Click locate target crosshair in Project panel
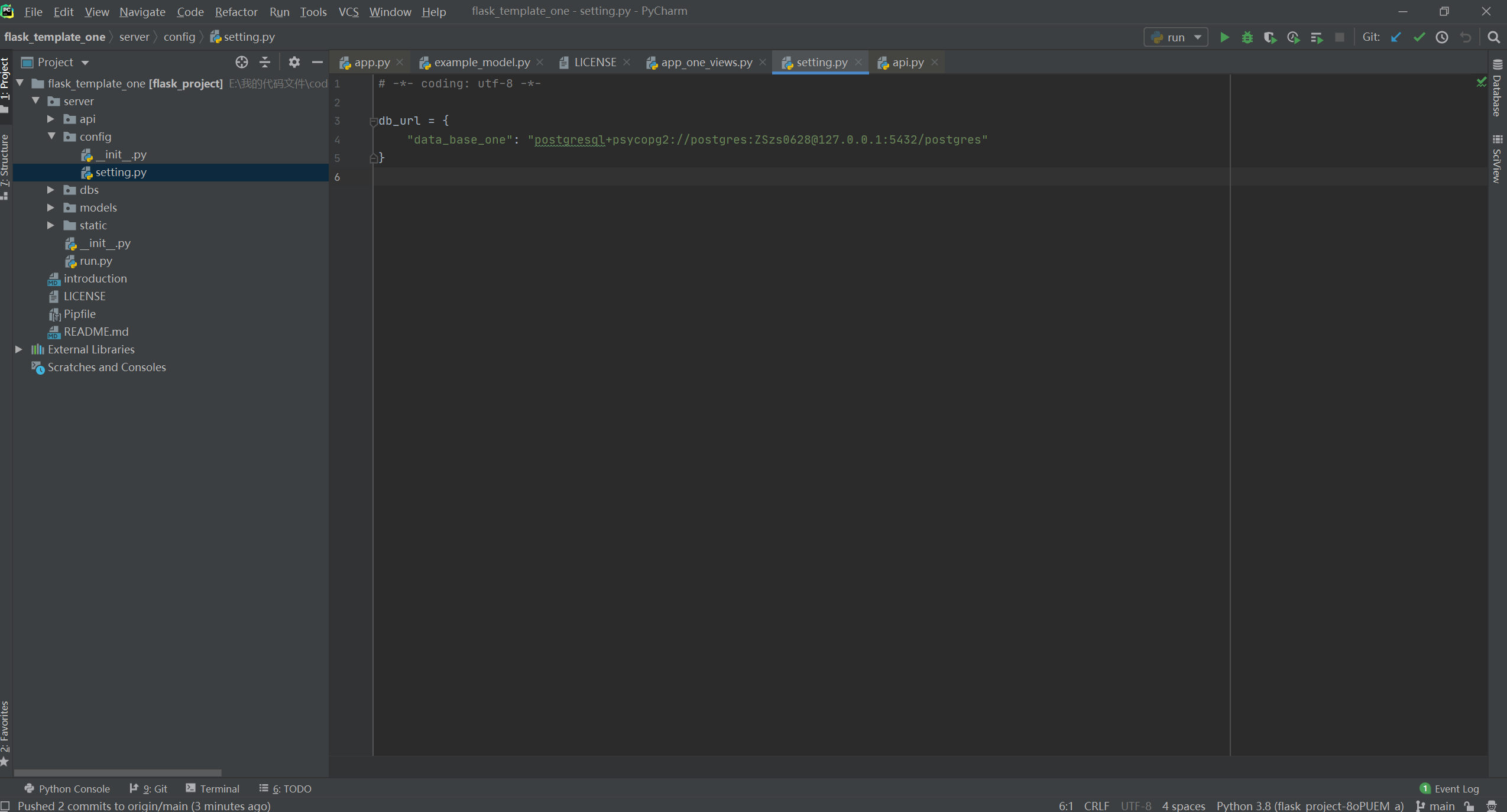1507x812 pixels. pos(241,62)
